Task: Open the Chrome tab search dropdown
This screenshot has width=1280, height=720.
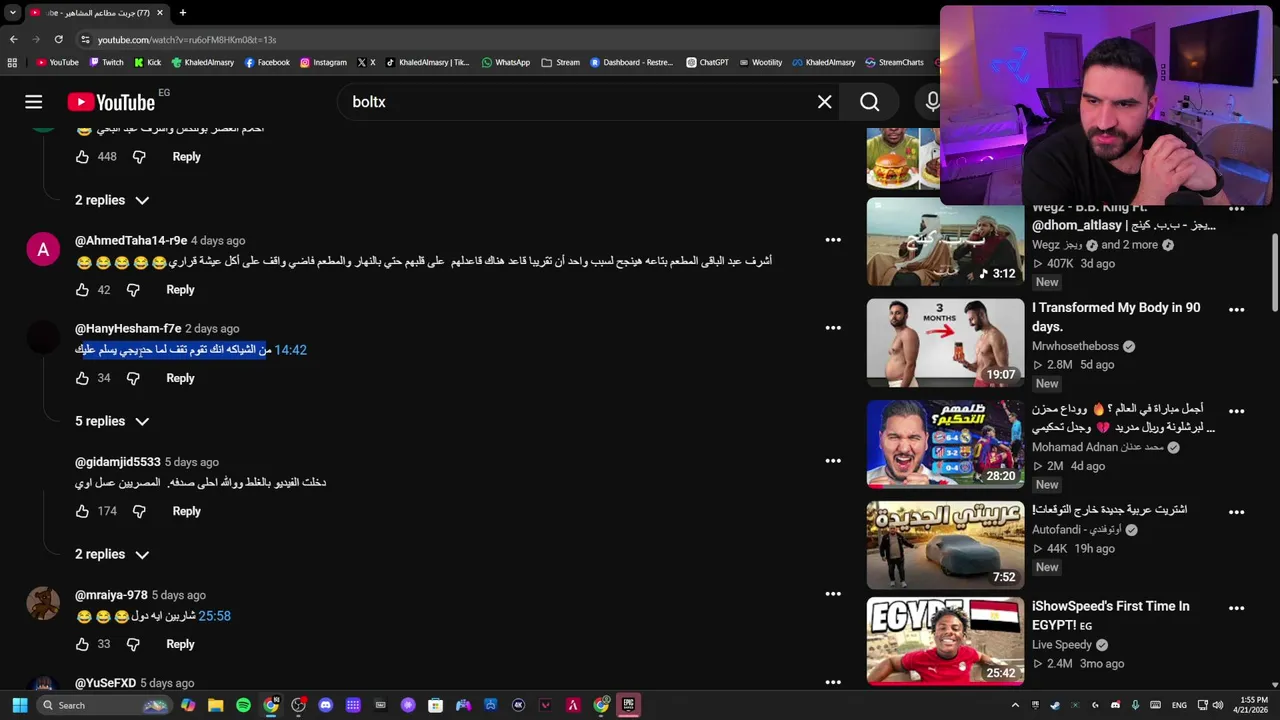Action: (12, 13)
